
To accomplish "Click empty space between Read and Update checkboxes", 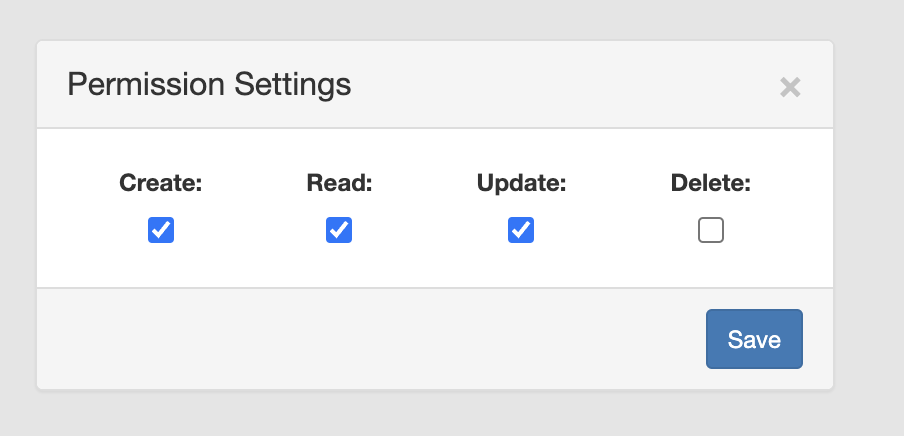I will 430,231.
